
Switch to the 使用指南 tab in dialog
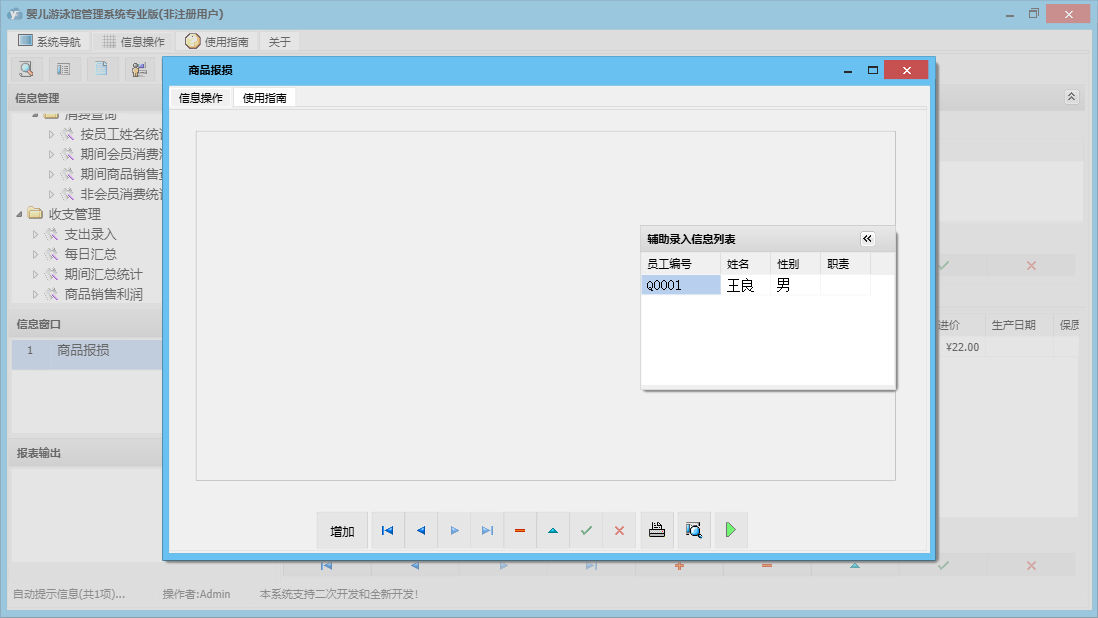point(264,98)
